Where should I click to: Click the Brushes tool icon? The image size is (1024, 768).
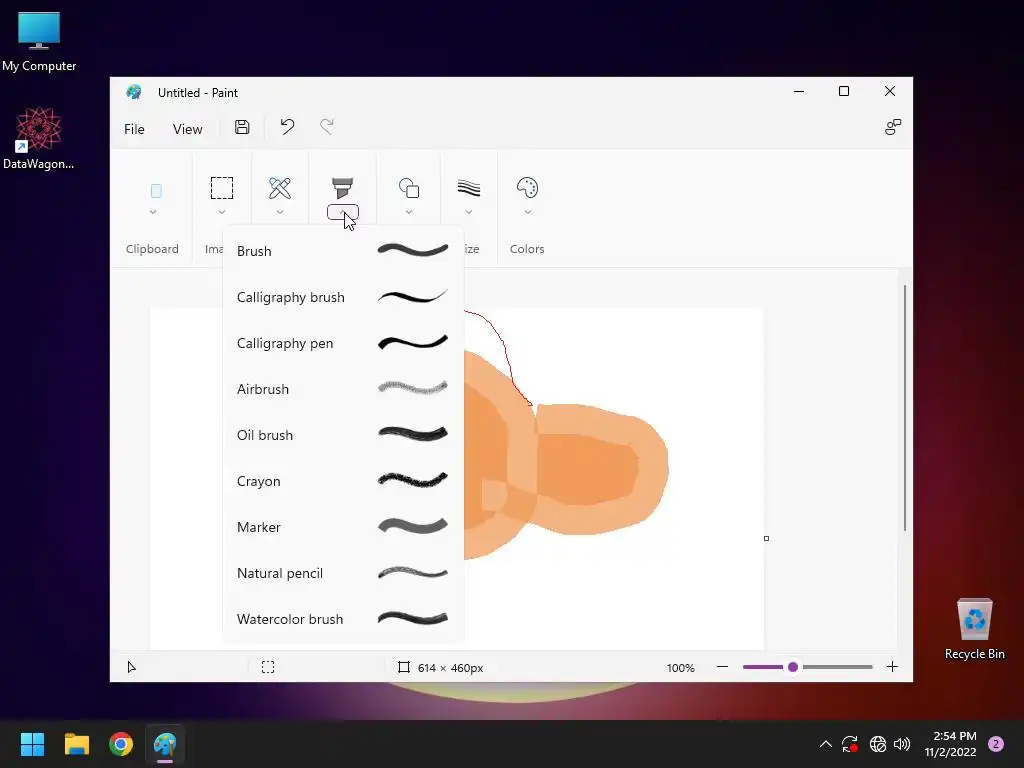pos(342,188)
